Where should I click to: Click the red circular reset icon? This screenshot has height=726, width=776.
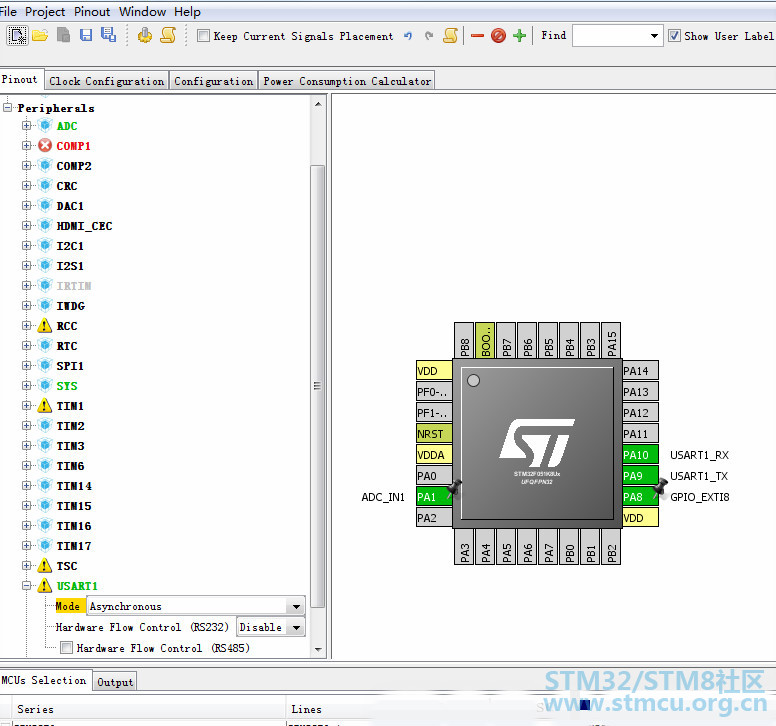(x=498, y=36)
